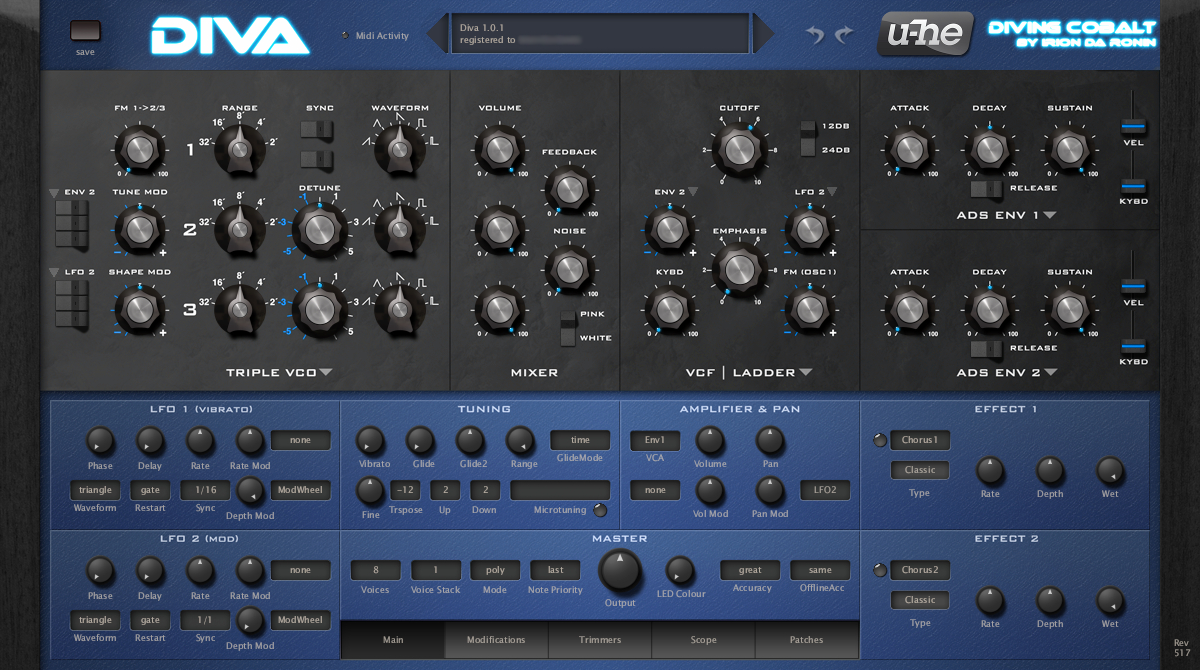Switch to the Main tab

click(x=394, y=640)
